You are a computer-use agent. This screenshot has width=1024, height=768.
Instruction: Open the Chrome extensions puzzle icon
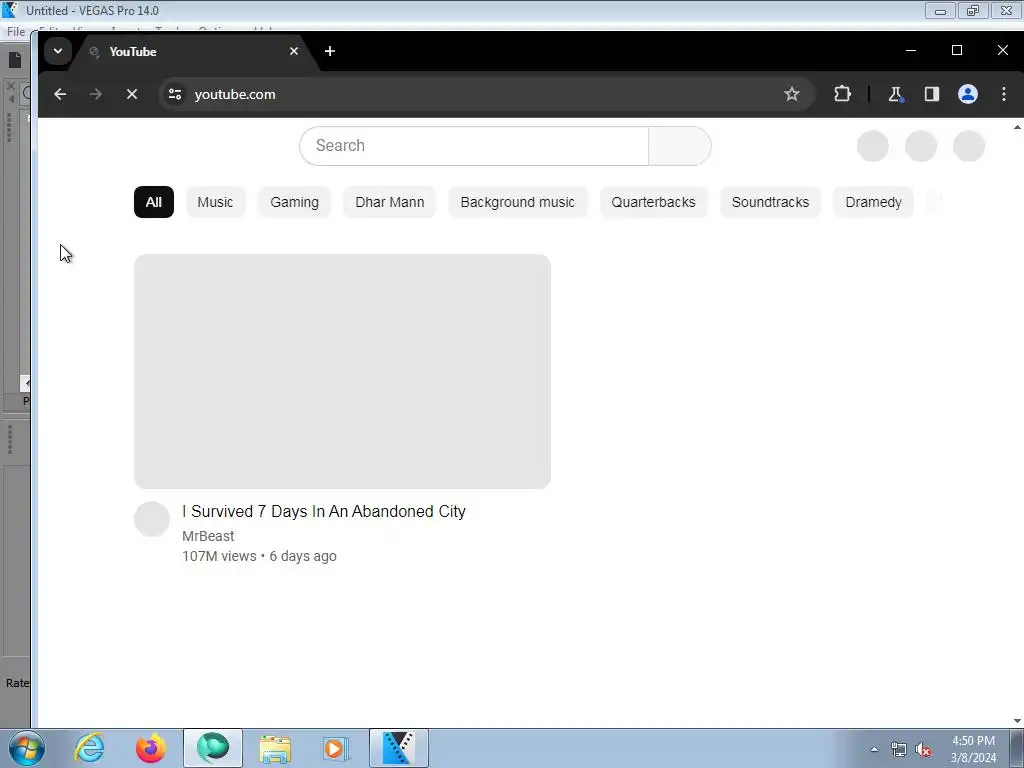click(x=842, y=94)
